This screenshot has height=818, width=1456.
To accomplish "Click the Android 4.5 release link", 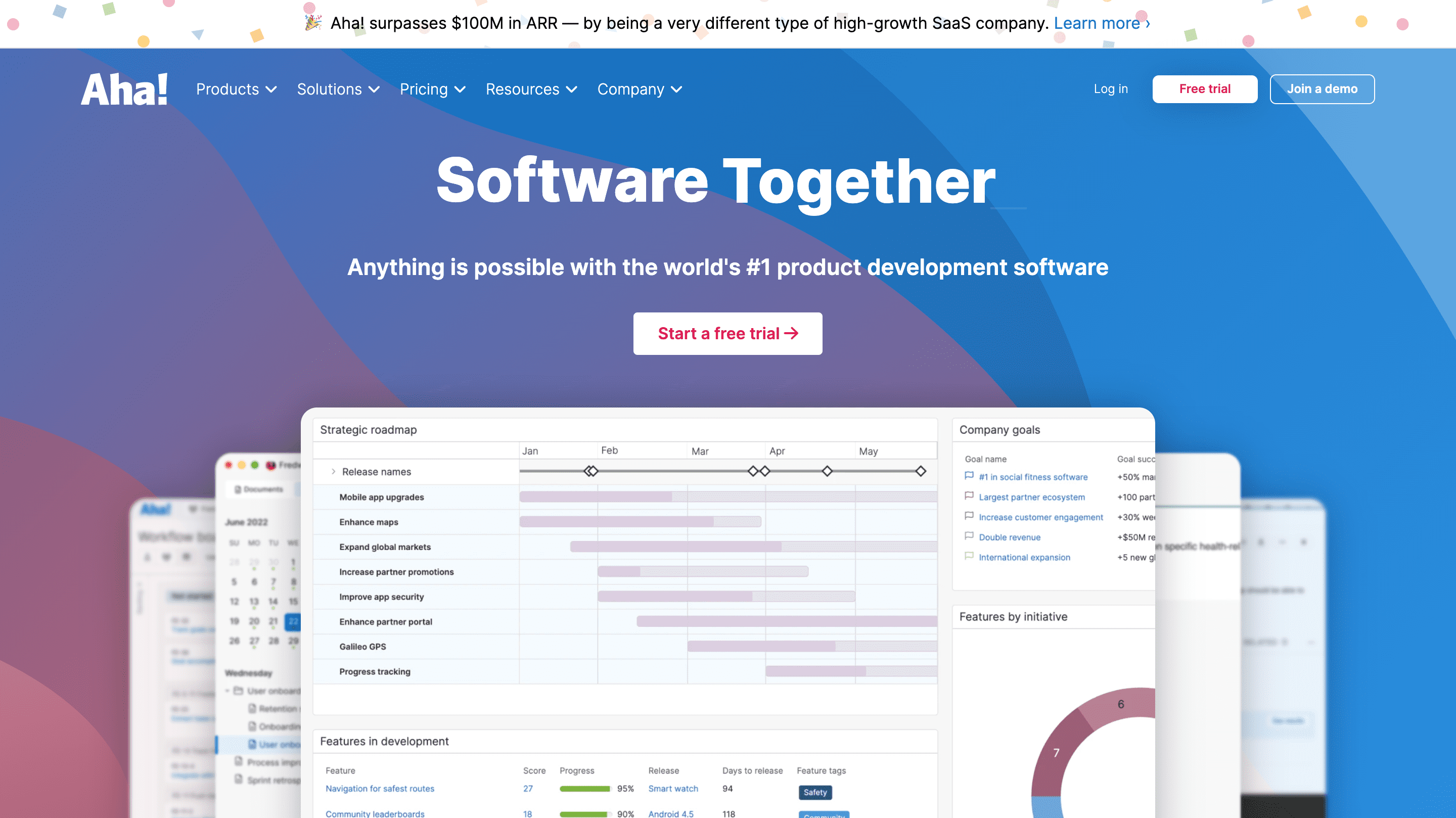I will point(670,813).
